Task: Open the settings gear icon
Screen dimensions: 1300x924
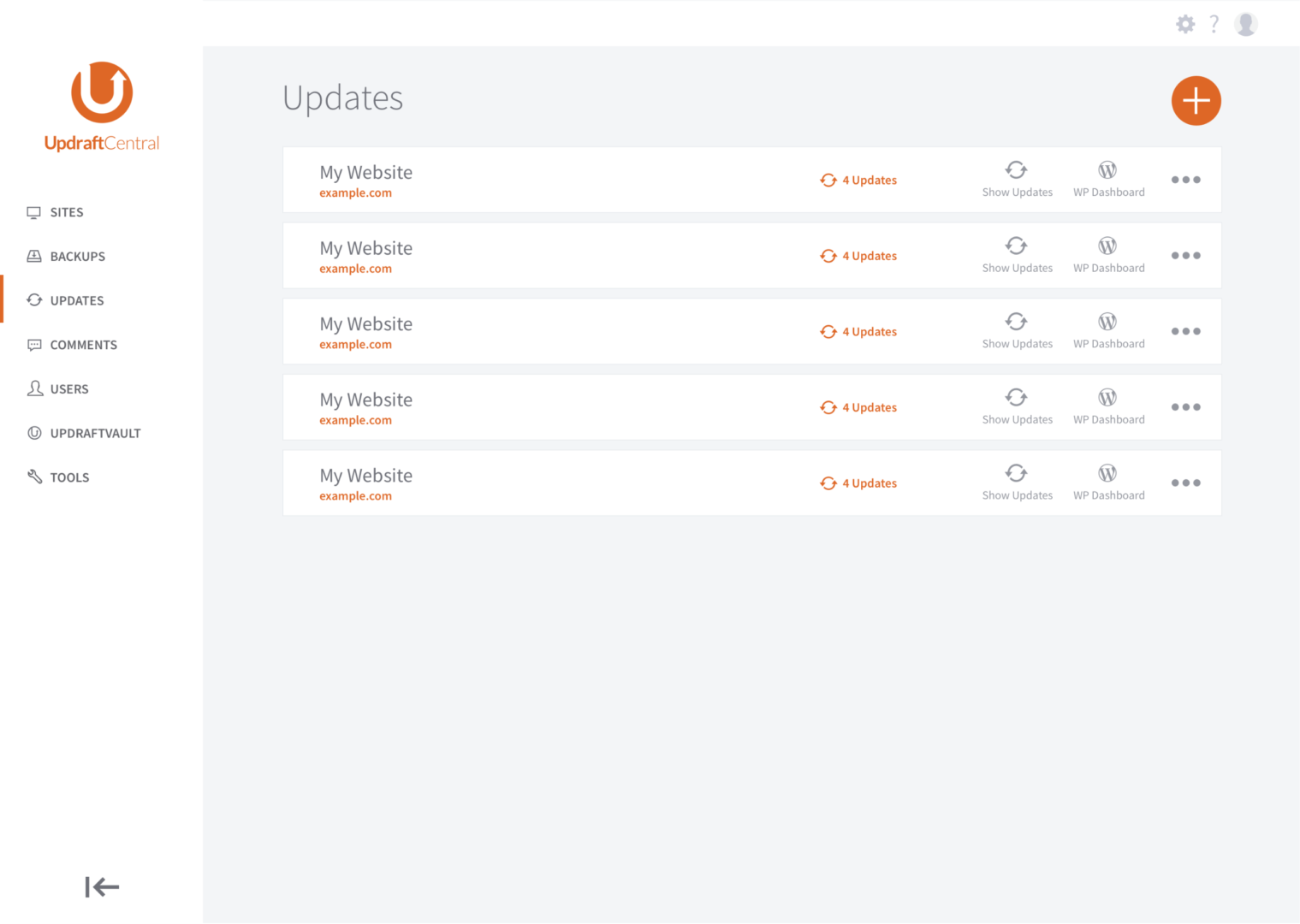Action: coord(1185,24)
